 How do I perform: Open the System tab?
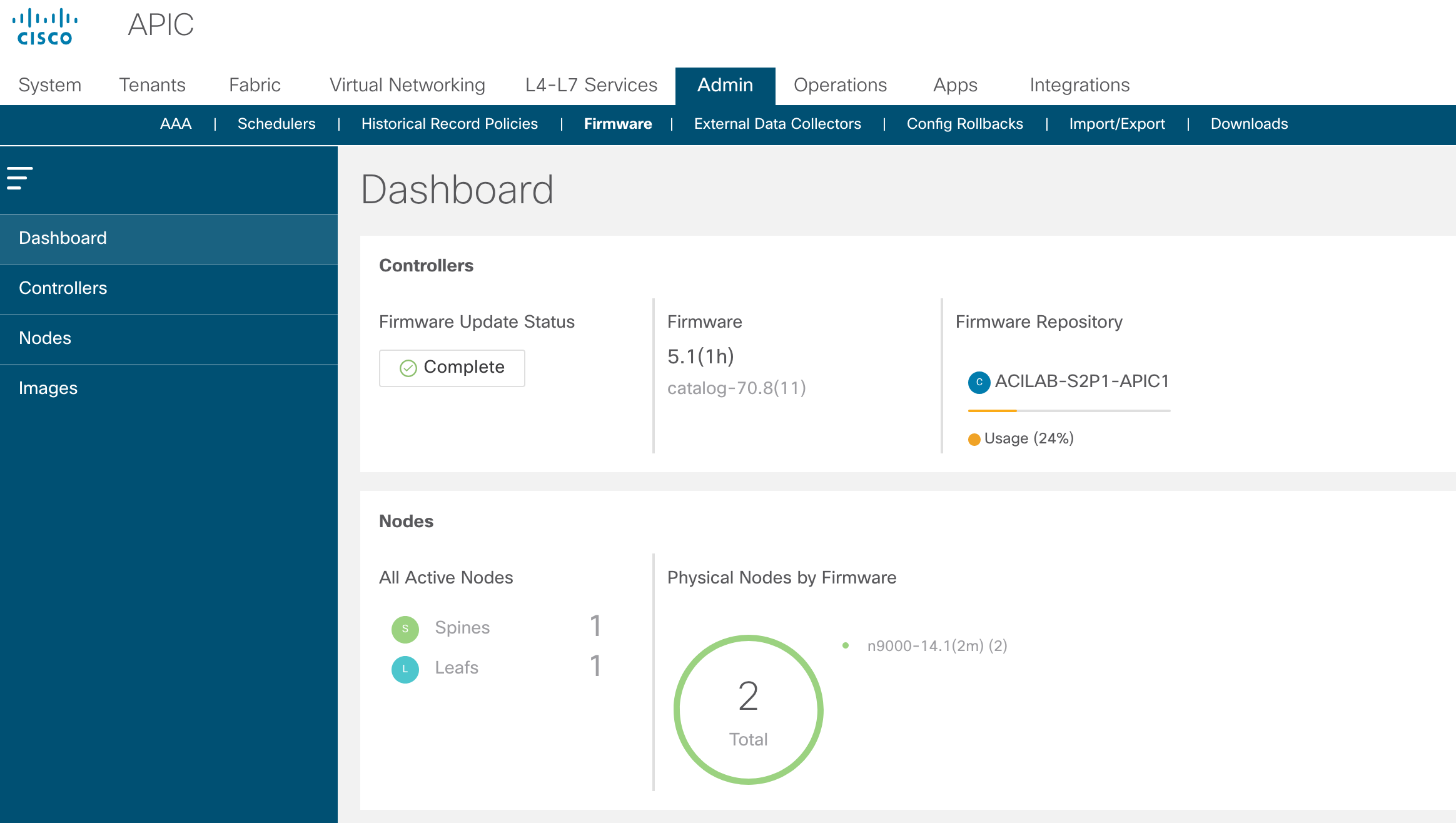pyautogui.click(x=50, y=85)
